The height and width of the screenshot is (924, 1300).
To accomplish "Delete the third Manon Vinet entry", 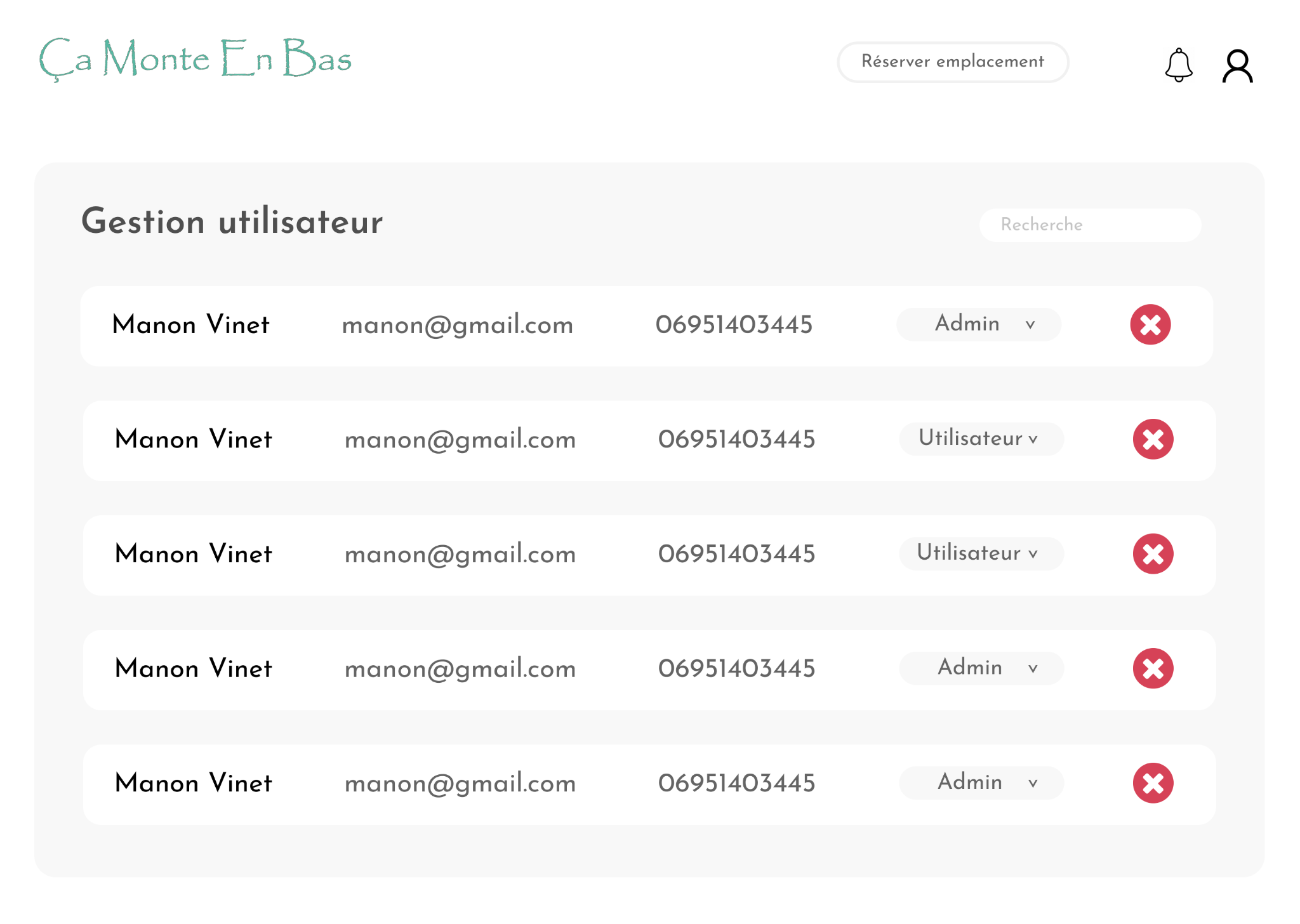I will pos(1153,554).
